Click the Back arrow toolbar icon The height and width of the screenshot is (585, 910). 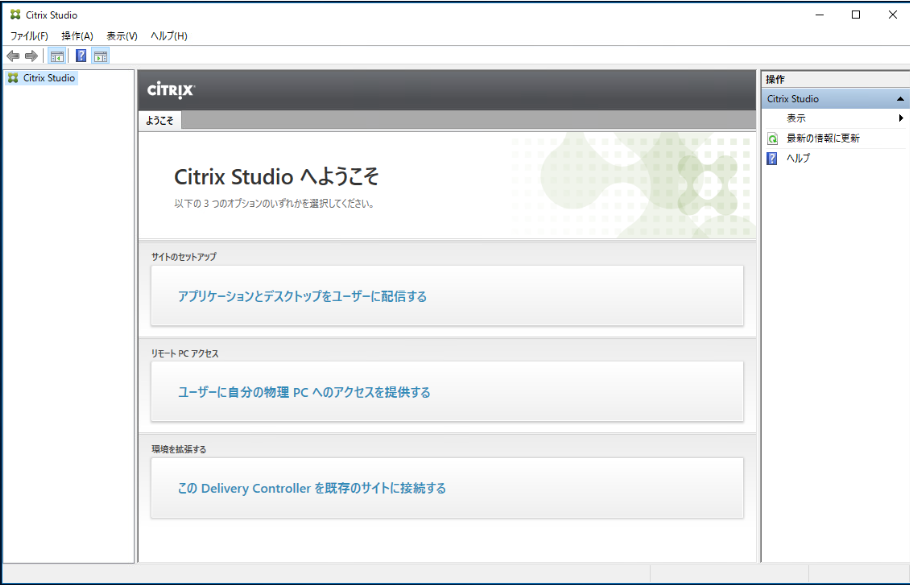point(13,56)
